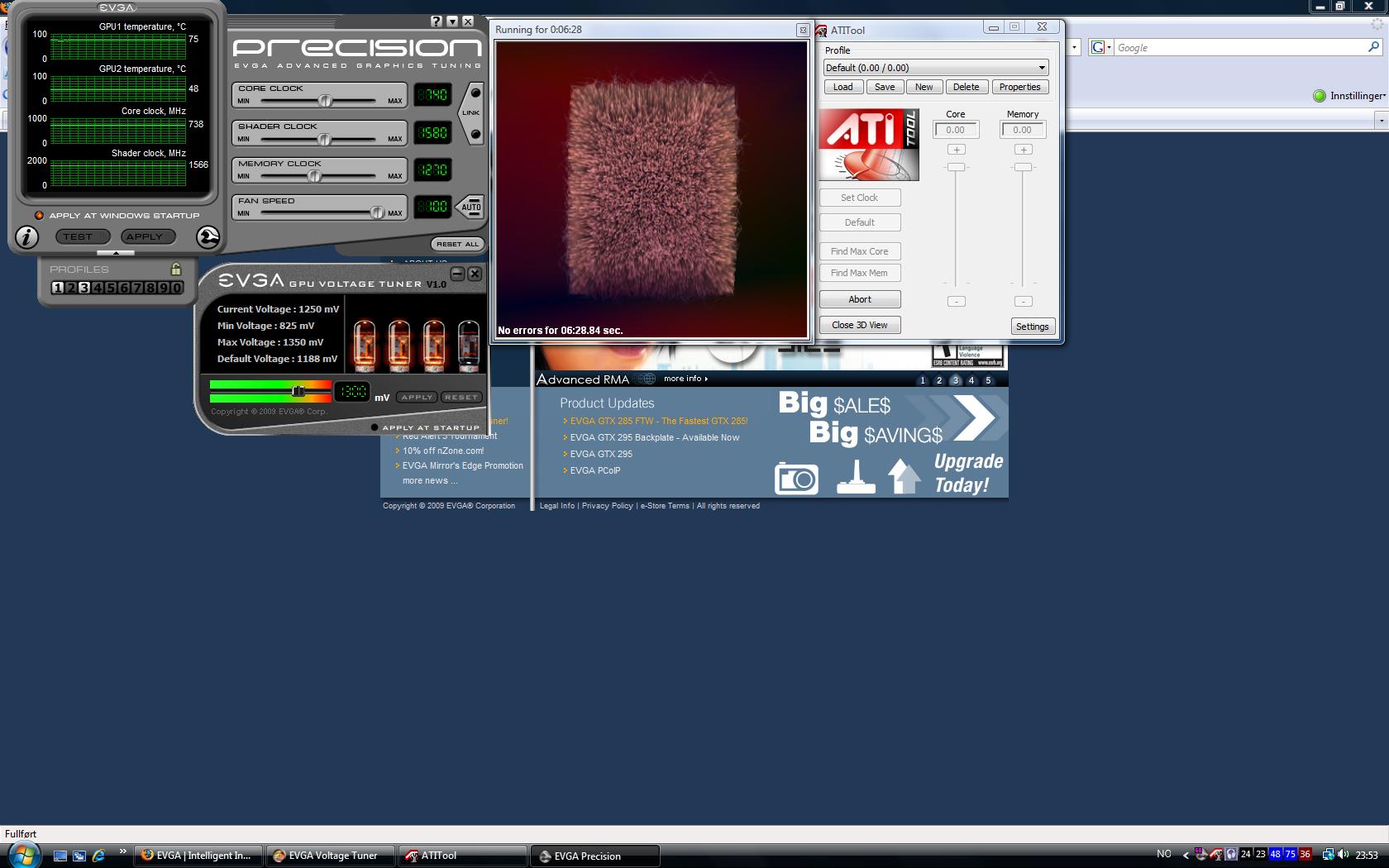Select Precision profile slot 5

[x=111, y=288]
